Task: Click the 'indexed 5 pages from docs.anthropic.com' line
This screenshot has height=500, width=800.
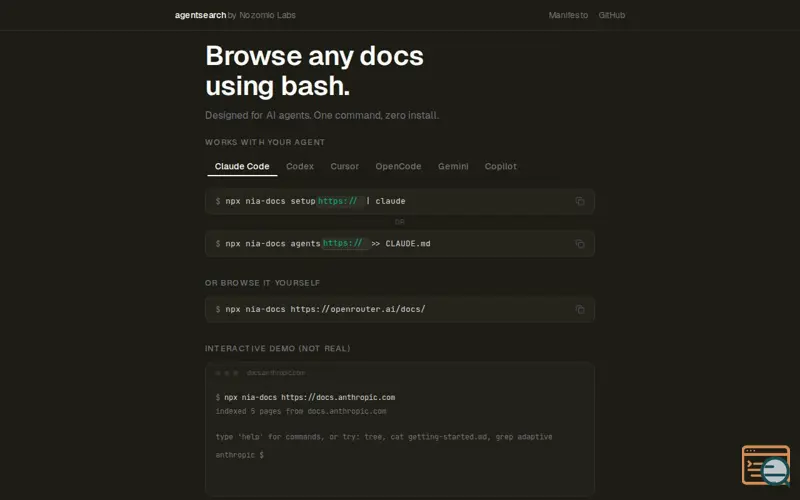Action: pos(301,411)
